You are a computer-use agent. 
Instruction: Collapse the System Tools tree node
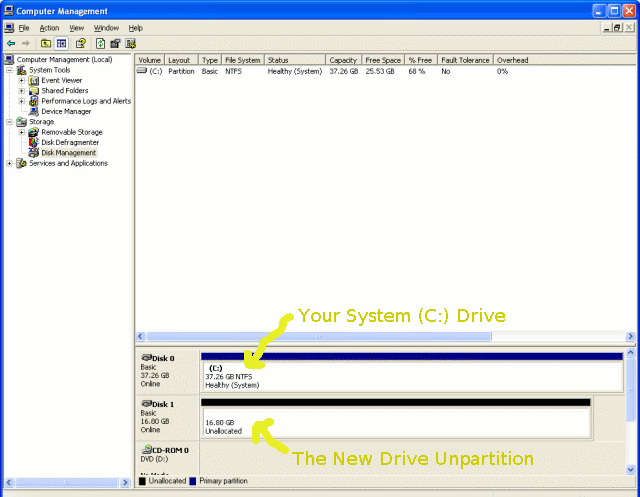[x=9, y=70]
